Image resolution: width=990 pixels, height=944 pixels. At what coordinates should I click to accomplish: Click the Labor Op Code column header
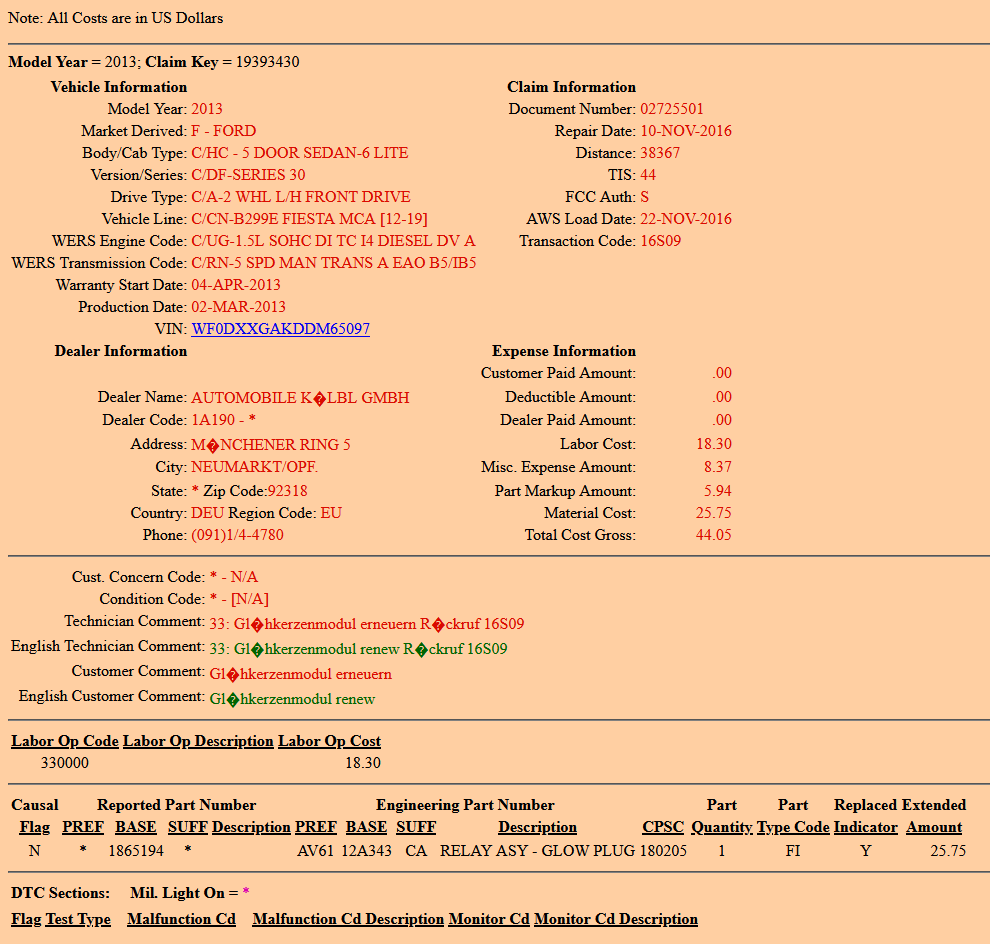click(65, 741)
